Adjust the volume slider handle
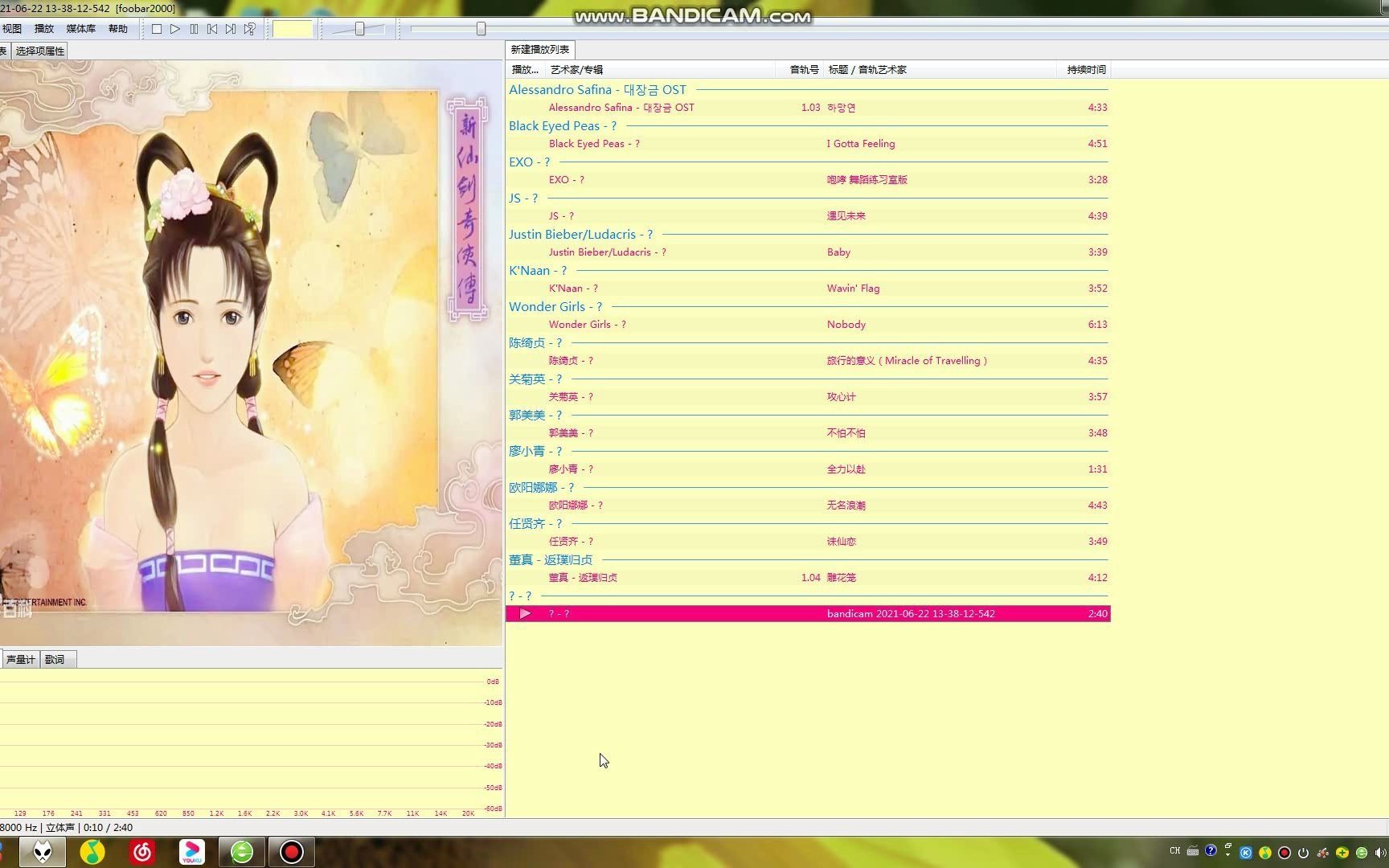 tap(359, 29)
